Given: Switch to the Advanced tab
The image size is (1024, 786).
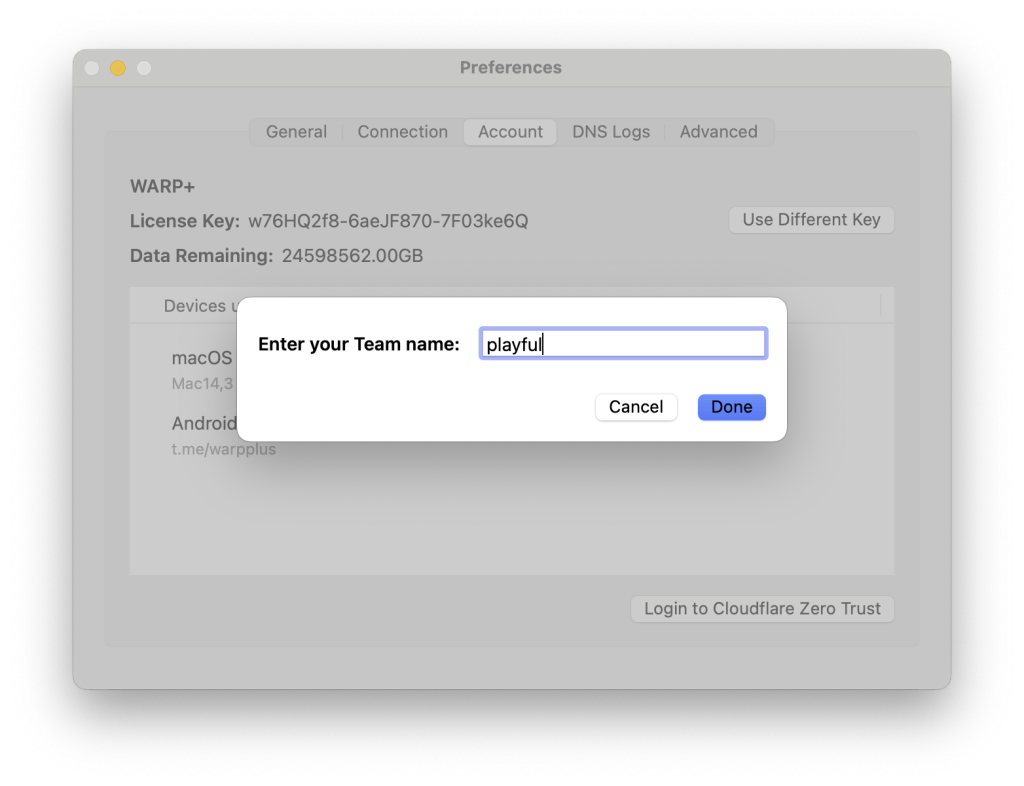Looking at the screenshot, I should click(718, 132).
